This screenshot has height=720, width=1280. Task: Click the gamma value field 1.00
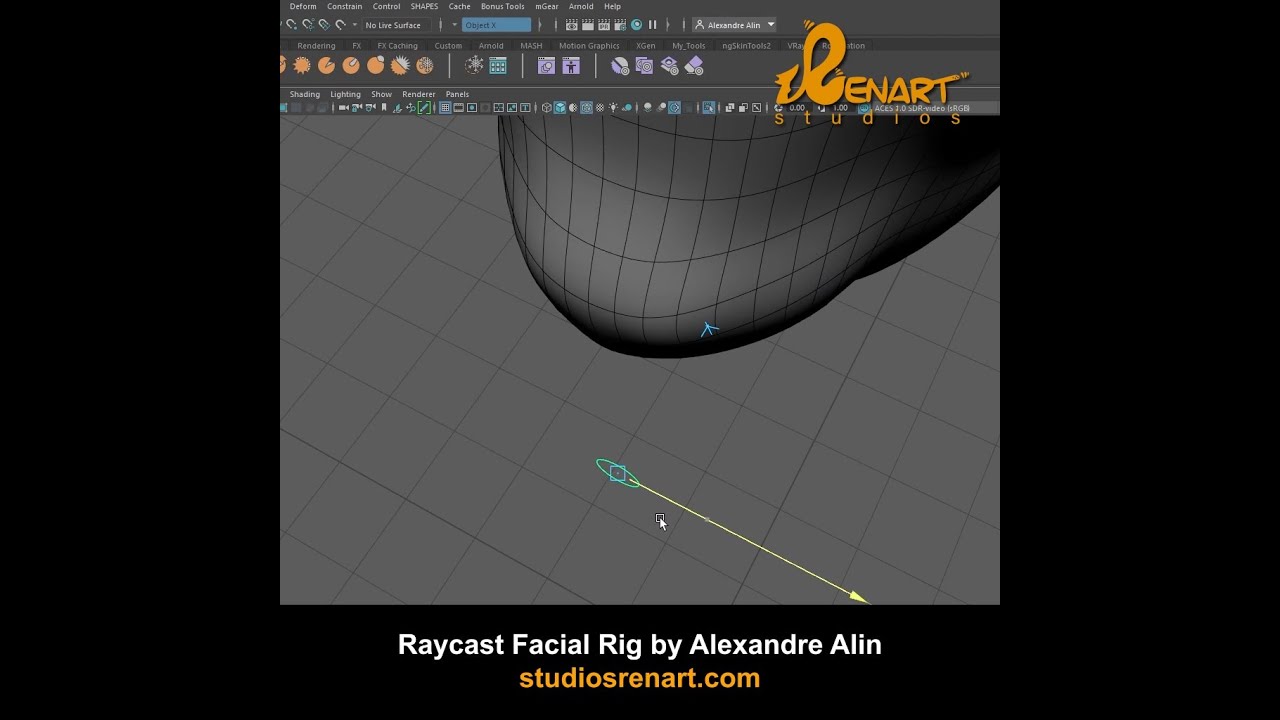841,107
